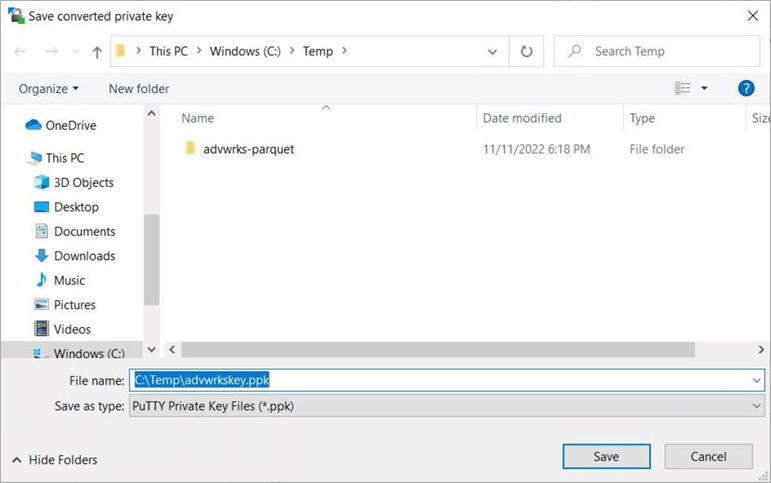The image size is (771, 483).
Task: Open the Organize dropdown menu
Action: [x=48, y=89]
